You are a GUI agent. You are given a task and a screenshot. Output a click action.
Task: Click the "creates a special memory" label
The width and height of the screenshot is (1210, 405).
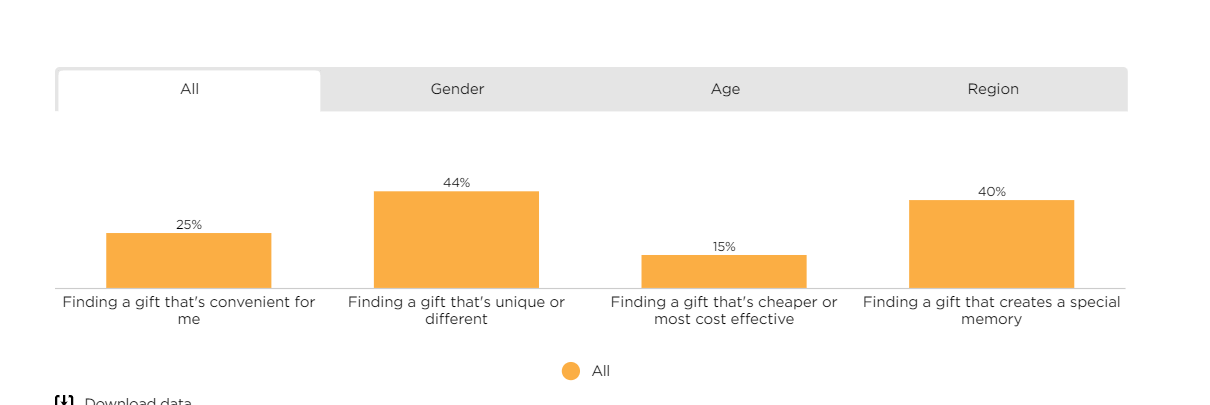992,310
